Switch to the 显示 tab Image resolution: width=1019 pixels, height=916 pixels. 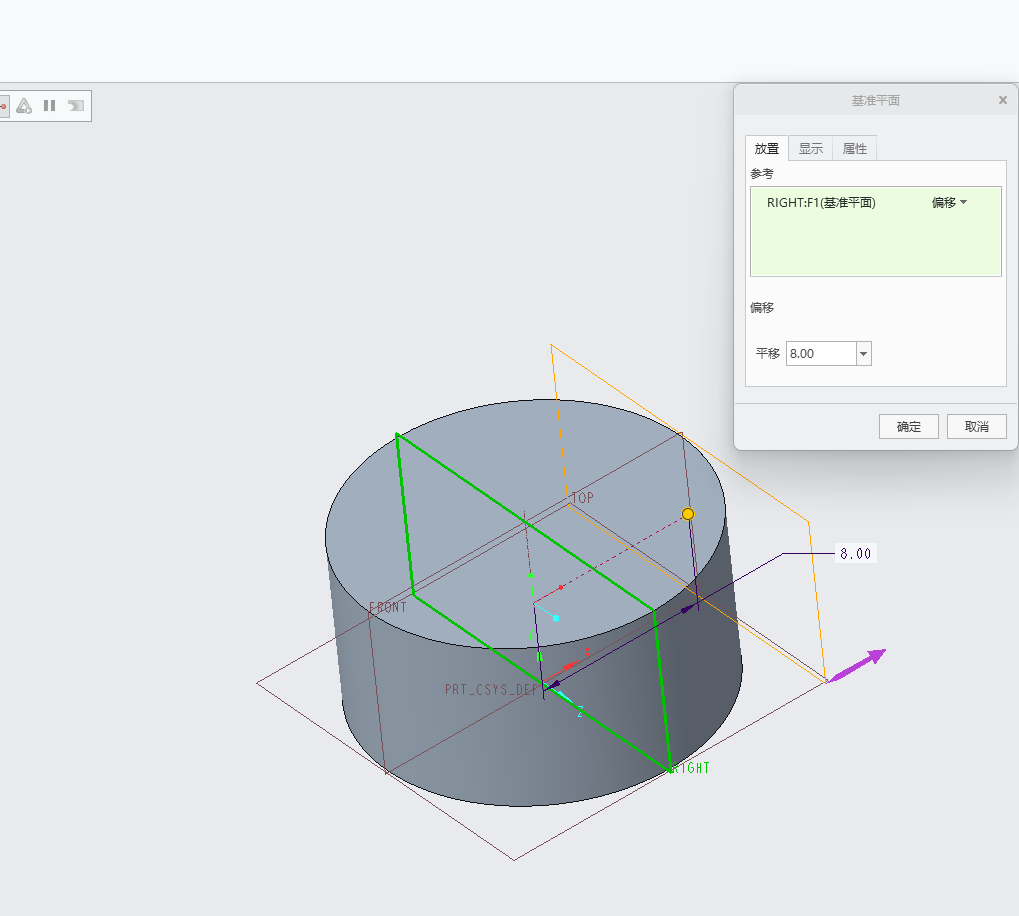point(810,149)
